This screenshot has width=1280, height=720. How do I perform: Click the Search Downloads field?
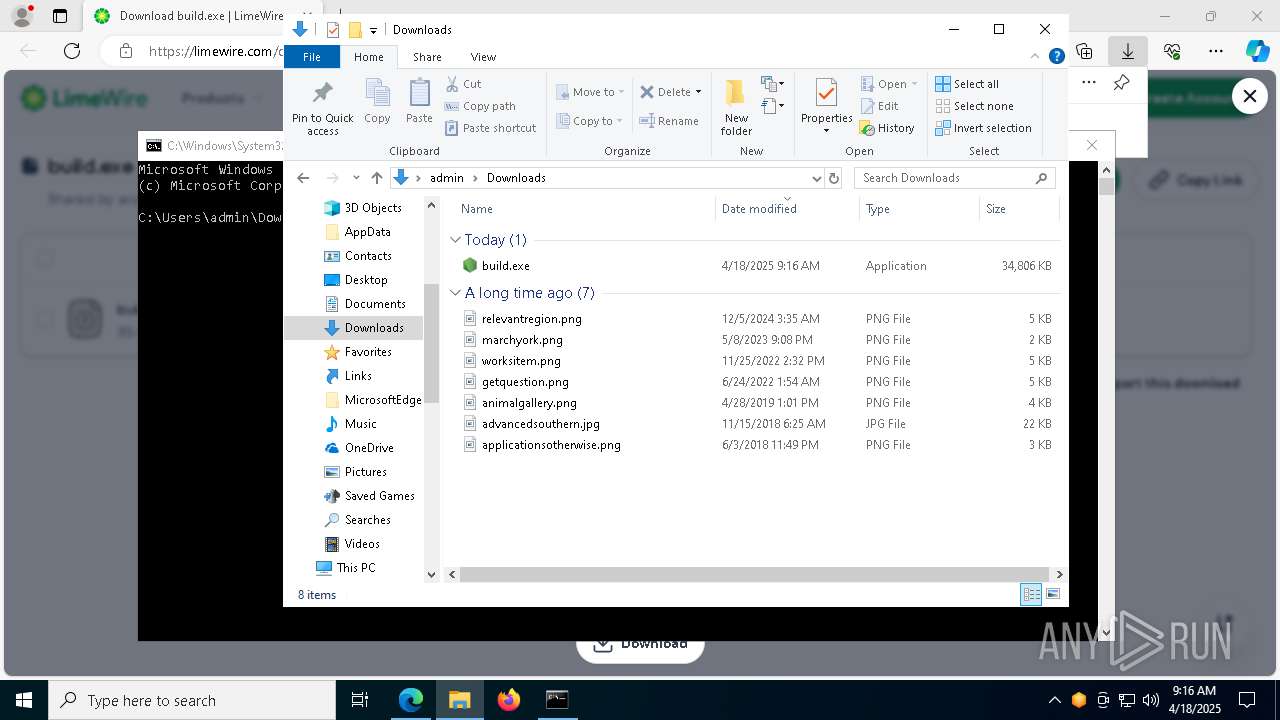[x=955, y=178]
